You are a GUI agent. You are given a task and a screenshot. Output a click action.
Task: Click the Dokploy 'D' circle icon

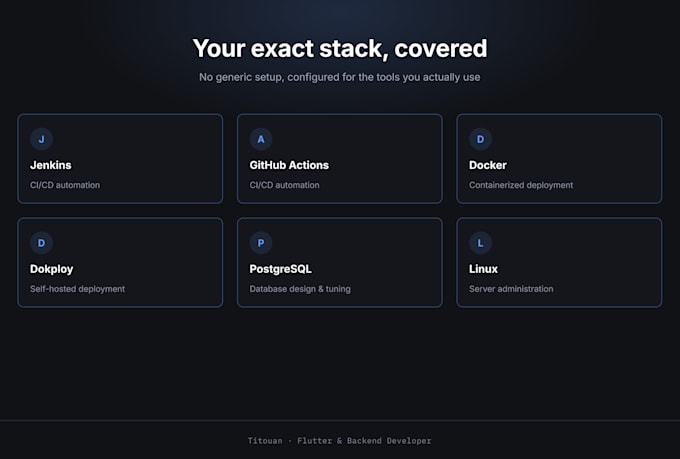coord(42,243)
